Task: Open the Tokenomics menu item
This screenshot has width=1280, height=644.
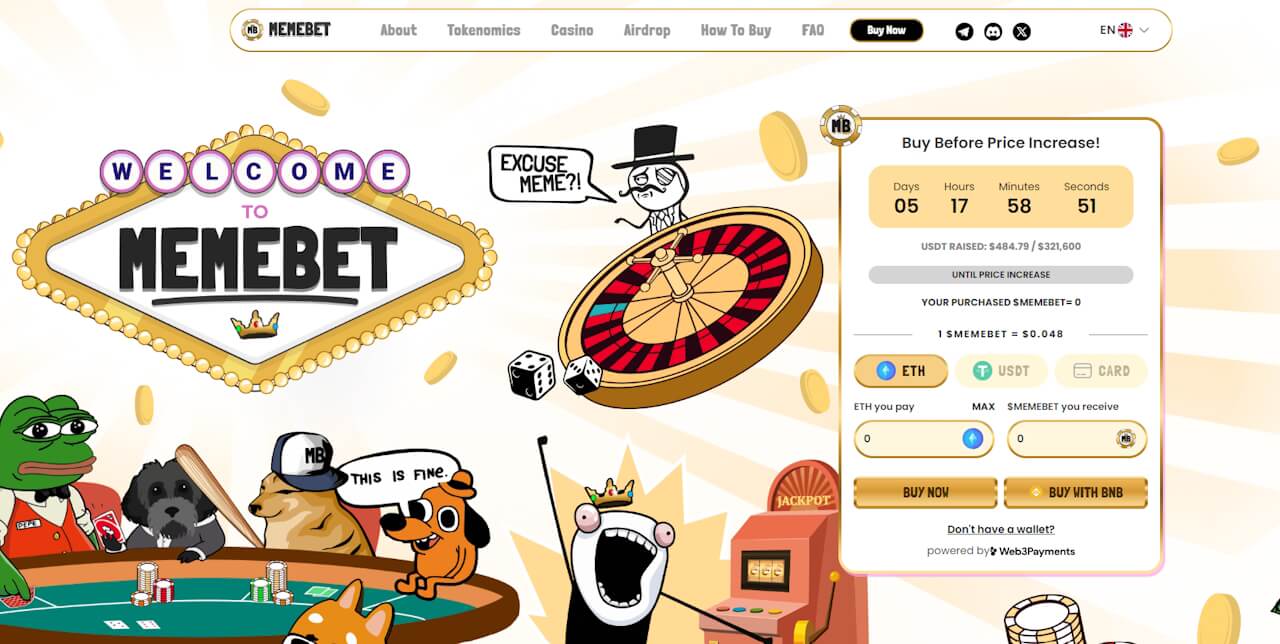Action: [484, 30]
